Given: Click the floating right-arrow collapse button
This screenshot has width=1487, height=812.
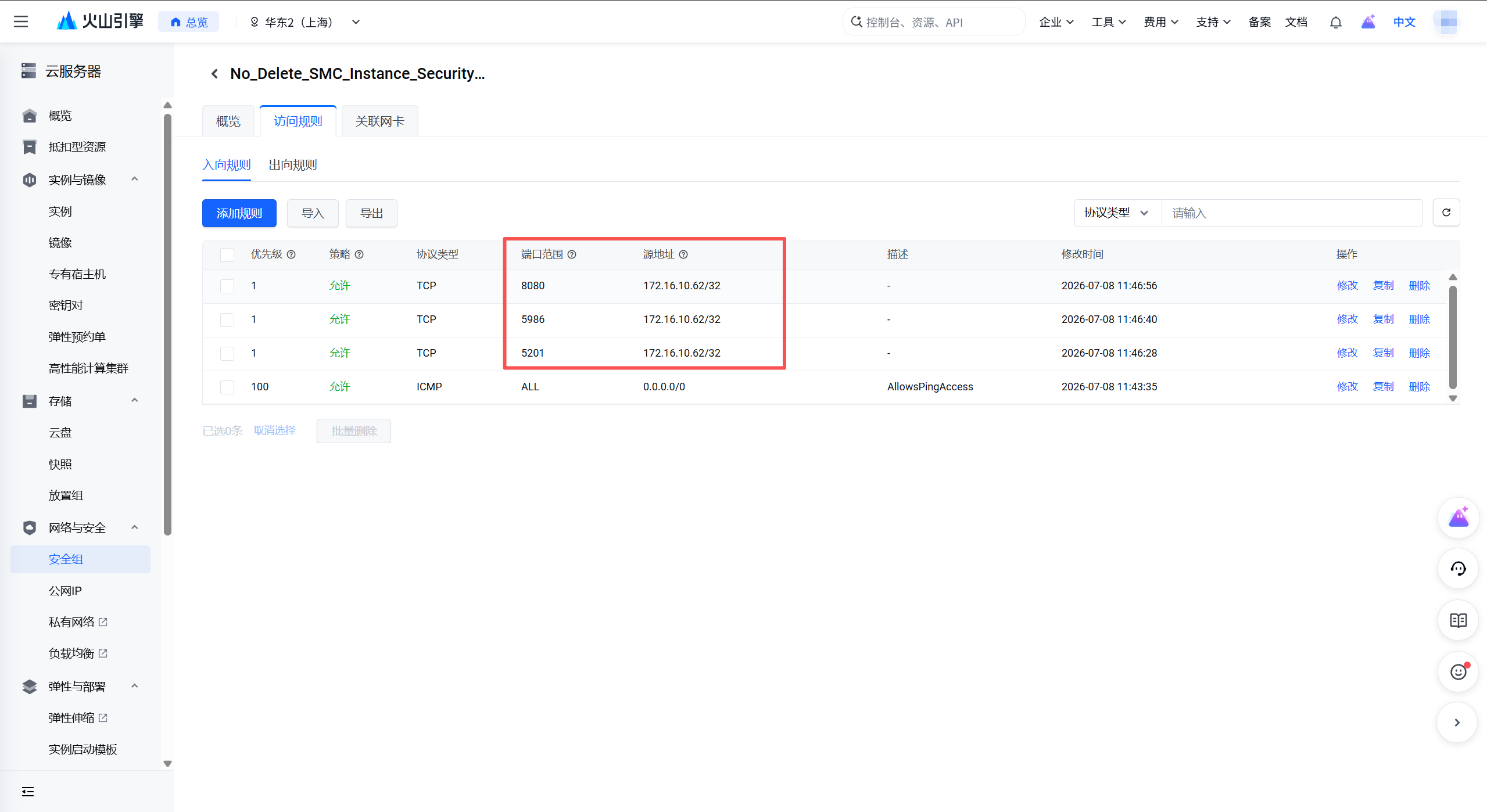Looking at the screenshot, I should point(1457,723).
